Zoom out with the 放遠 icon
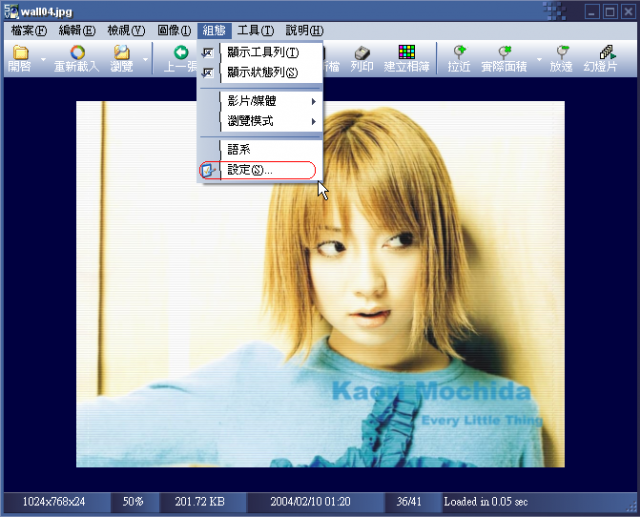The height and width of the screenshot is (517, 640). click(x=562, y=52)
